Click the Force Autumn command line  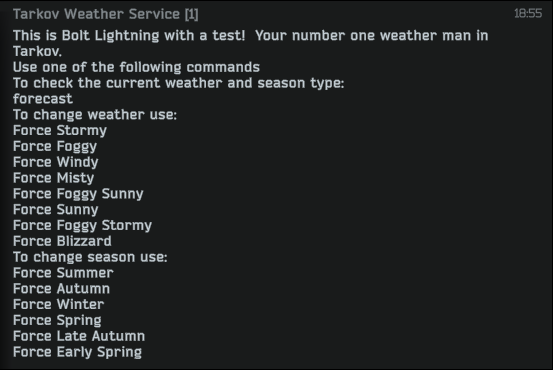(62, 289)
